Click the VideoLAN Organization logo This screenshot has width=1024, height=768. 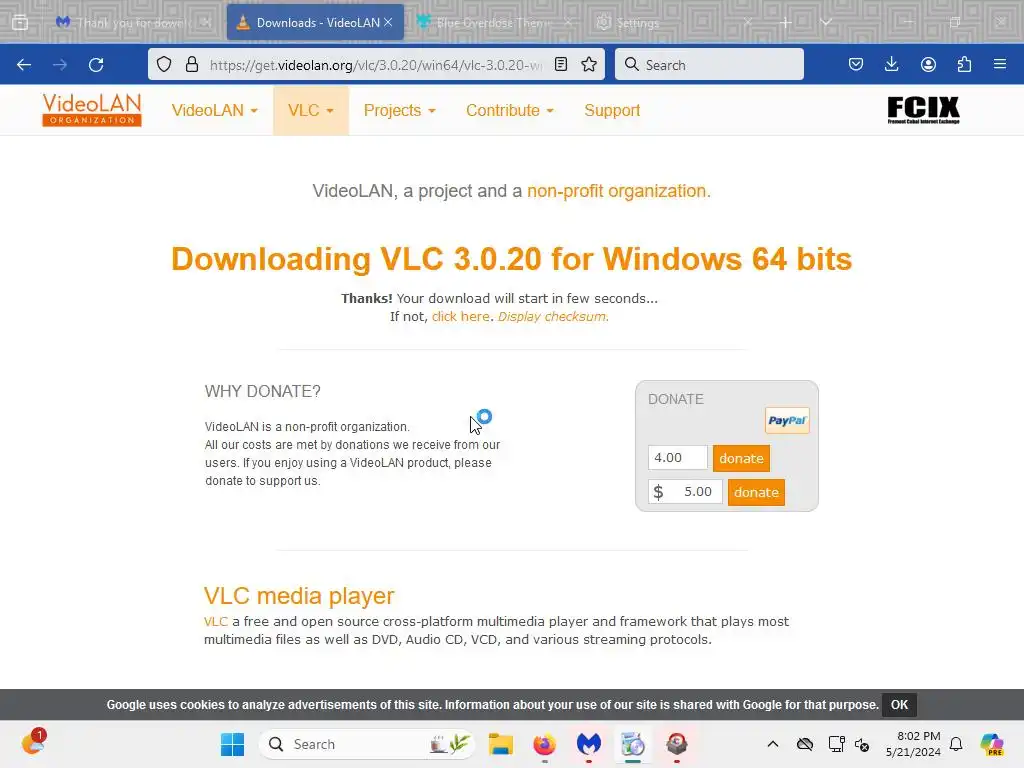91,110
